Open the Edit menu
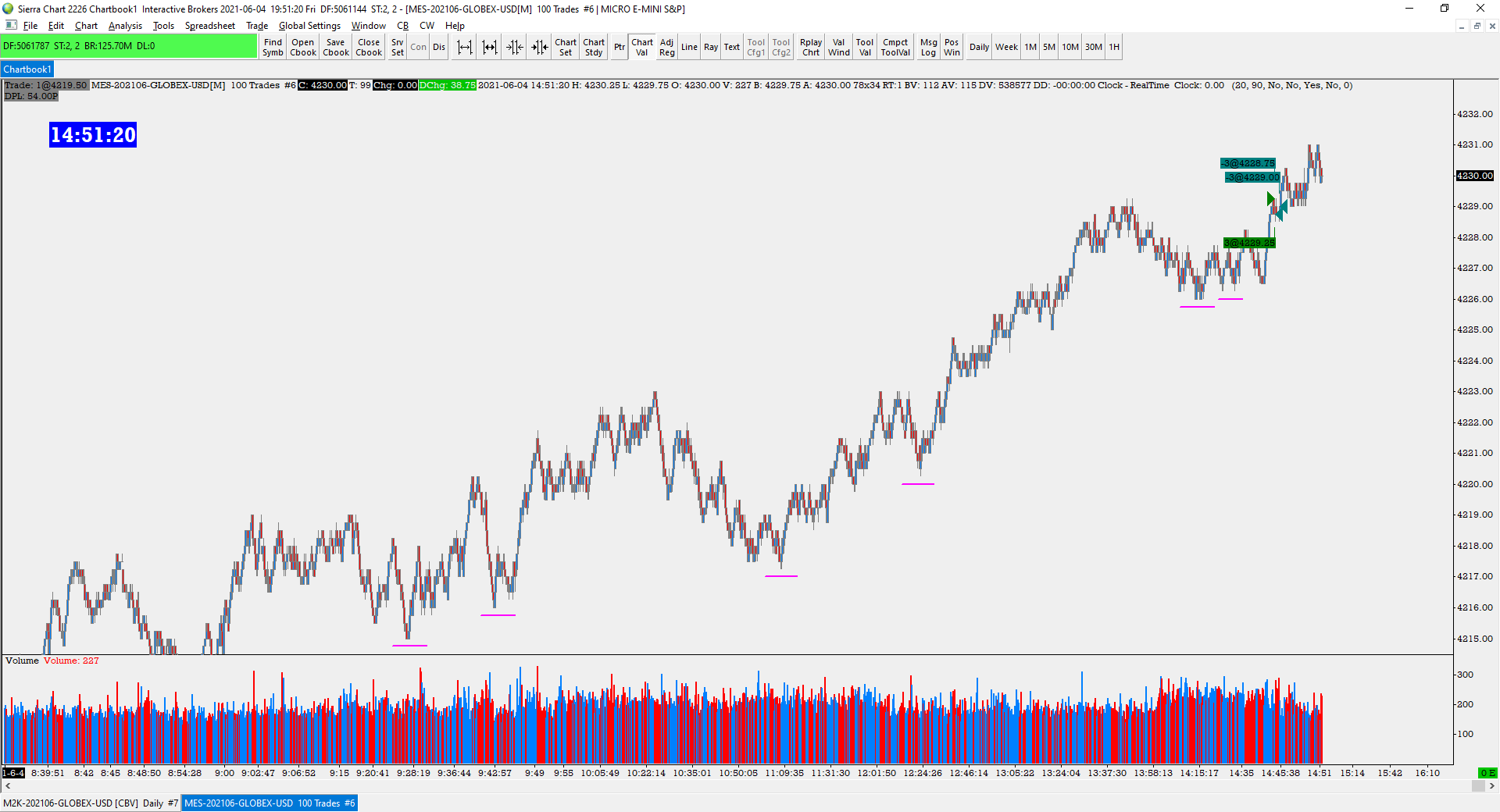This screenshot has height=812, width=1500. [x=56, y=26]
